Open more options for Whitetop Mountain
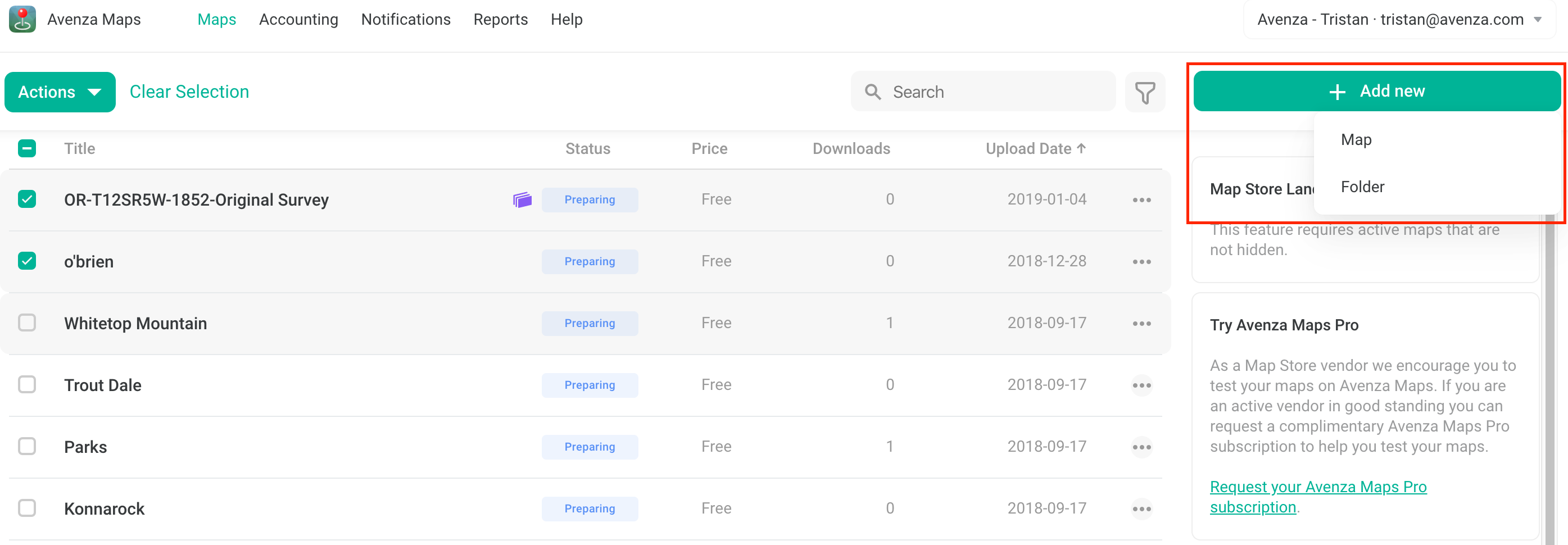This screenshot has width=1568, height=545. pyautogui.click(x=1141, y=324)
